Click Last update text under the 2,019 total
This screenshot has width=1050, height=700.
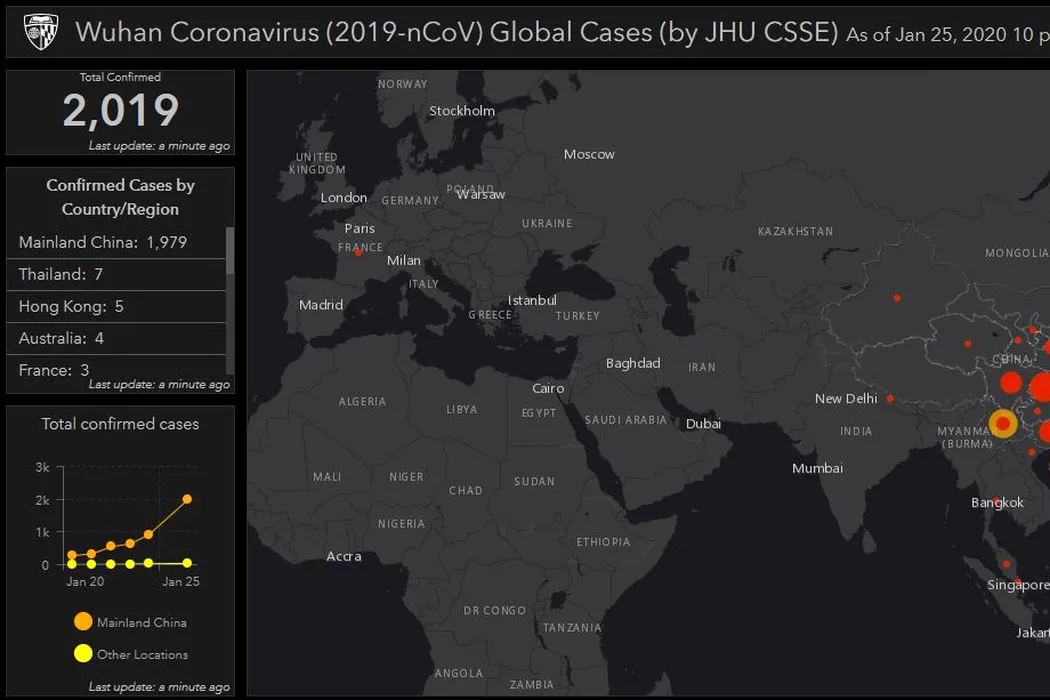tap(159, 145)
